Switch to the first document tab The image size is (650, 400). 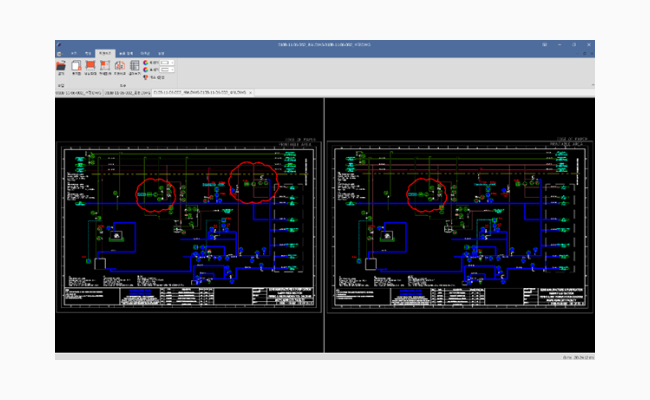pos(79,92)
